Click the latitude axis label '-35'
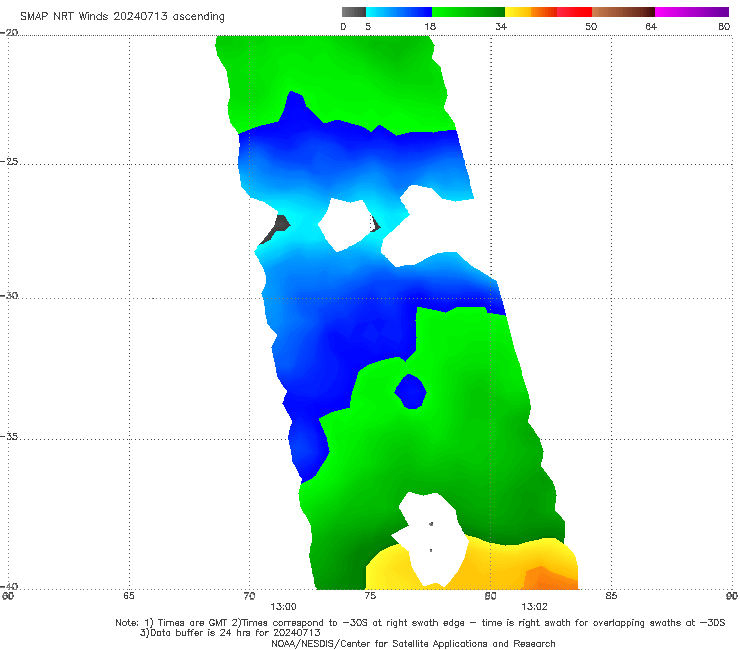Image resolution: width=740 pixels, height=650 pixels. coord(9,436)
